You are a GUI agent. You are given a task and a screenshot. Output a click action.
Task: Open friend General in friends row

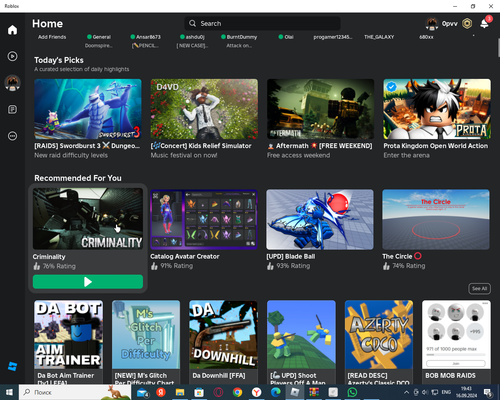(x=99, y=37)
